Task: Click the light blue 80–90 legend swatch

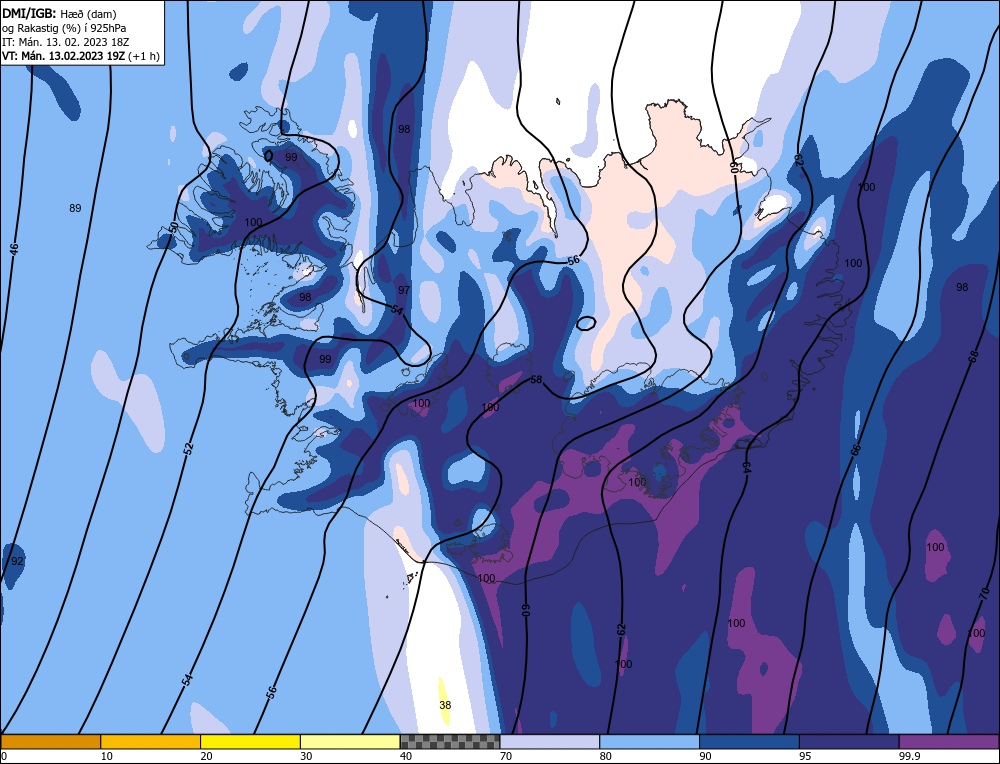Action: click(x=649, y=741)
